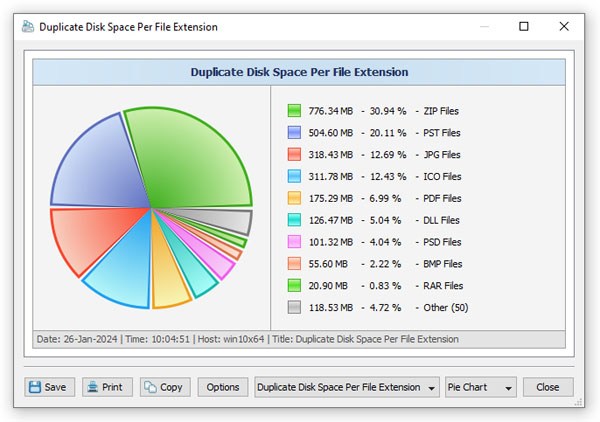Click the '55.60 MB' value
Viewport: 600px width, 422px height.
328,264
